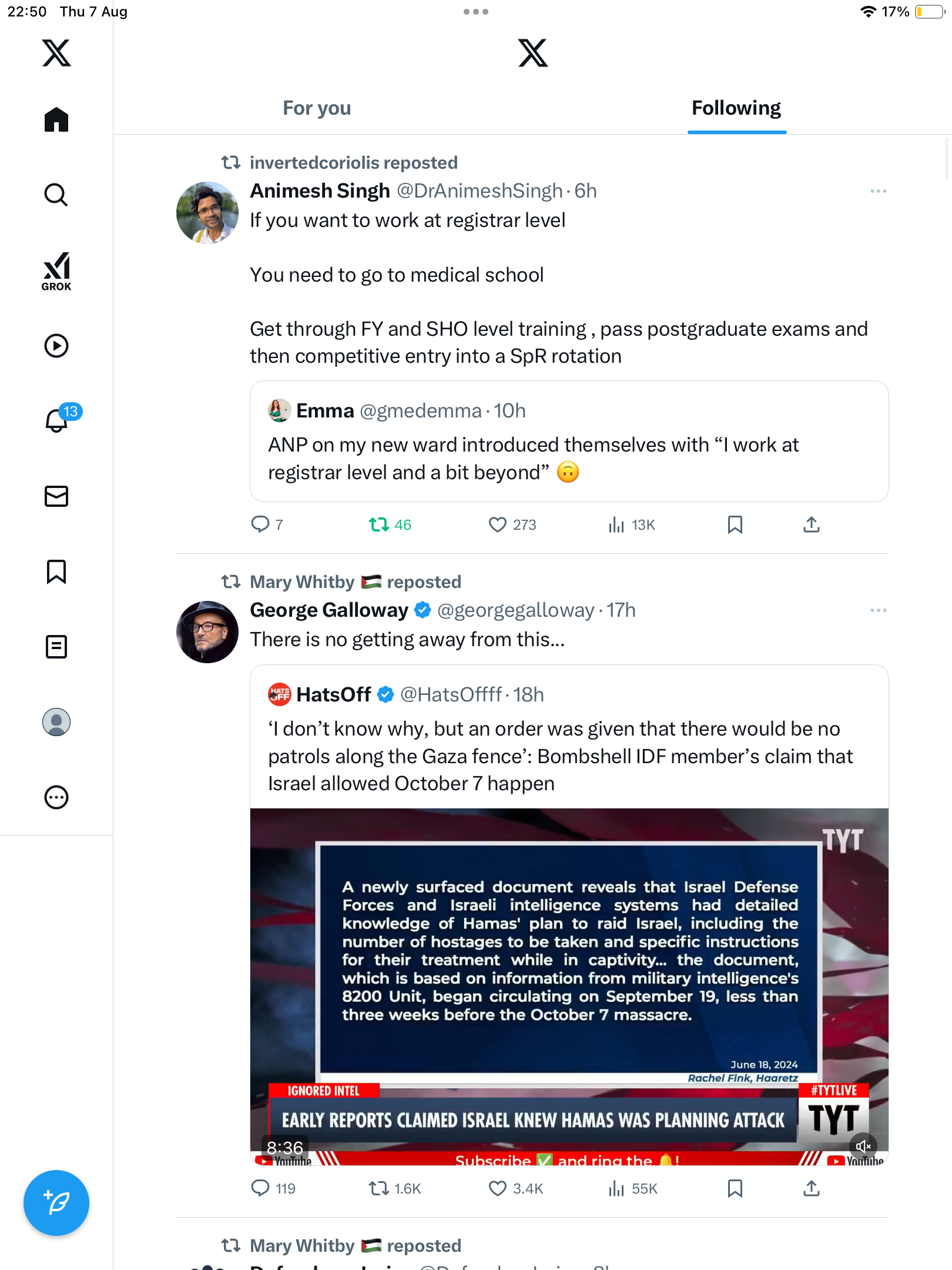The image size is (952, 1270).
Task: Open more options on George Galloway's post
Action: tap(878, 610)
